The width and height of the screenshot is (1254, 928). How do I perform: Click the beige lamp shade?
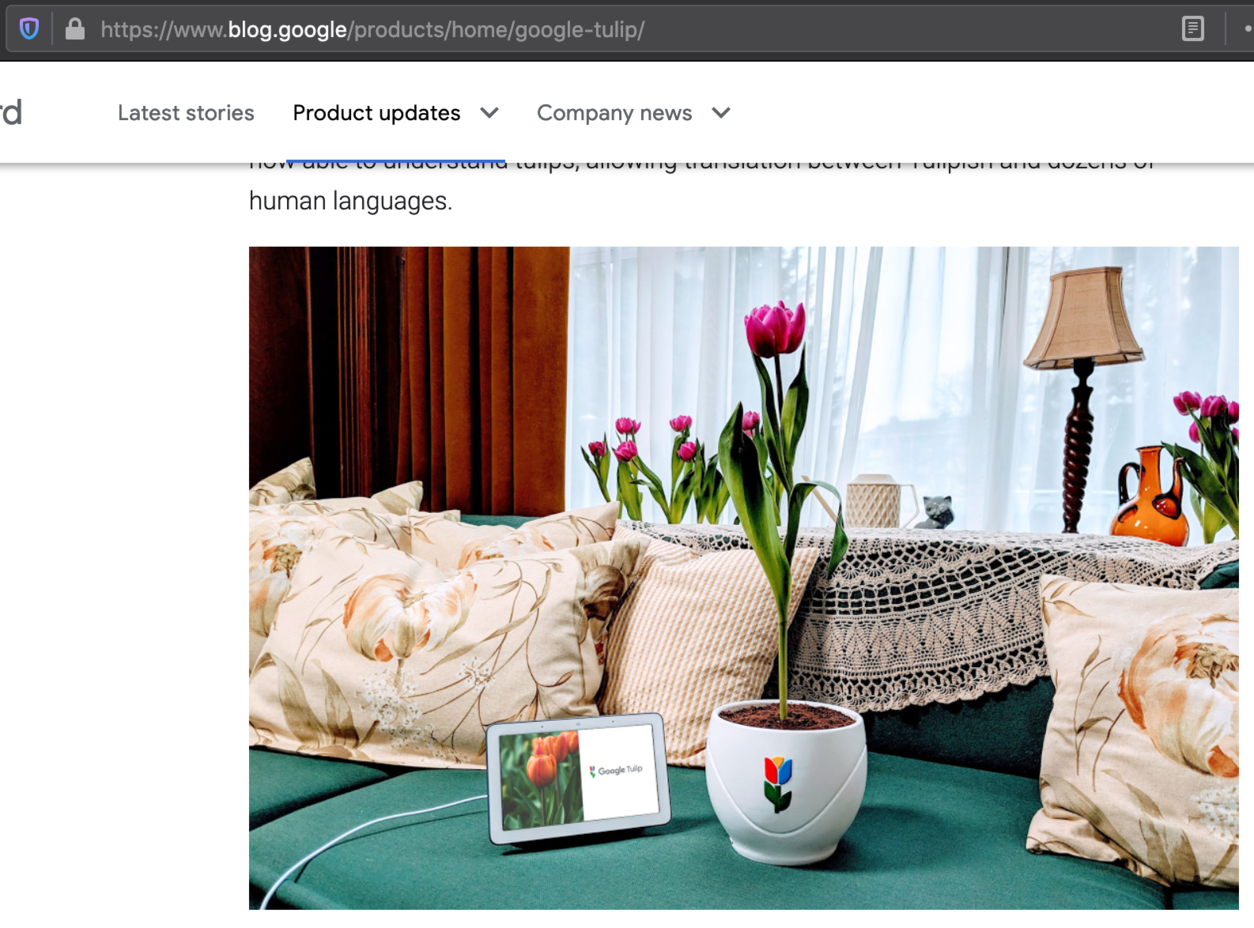1083,318
